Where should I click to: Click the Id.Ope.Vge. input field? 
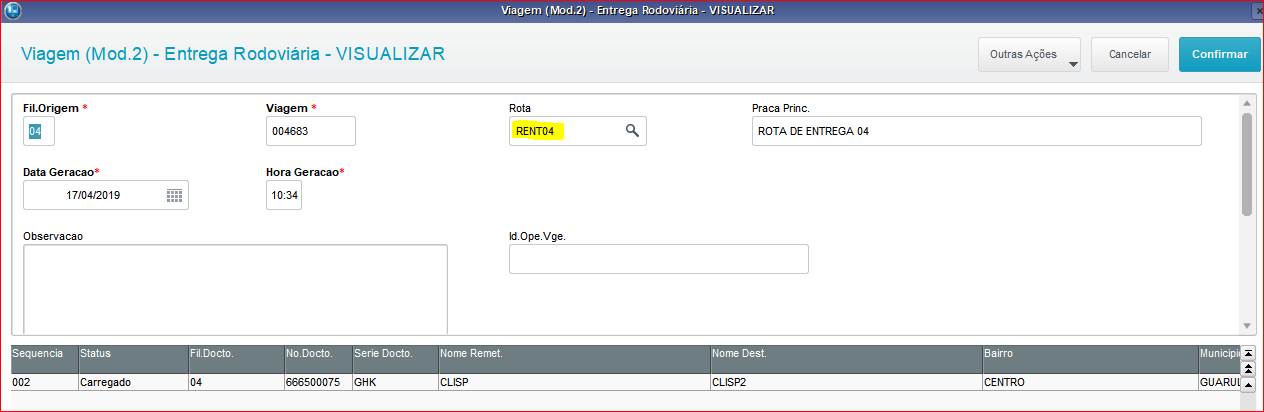tap(658, 259)
